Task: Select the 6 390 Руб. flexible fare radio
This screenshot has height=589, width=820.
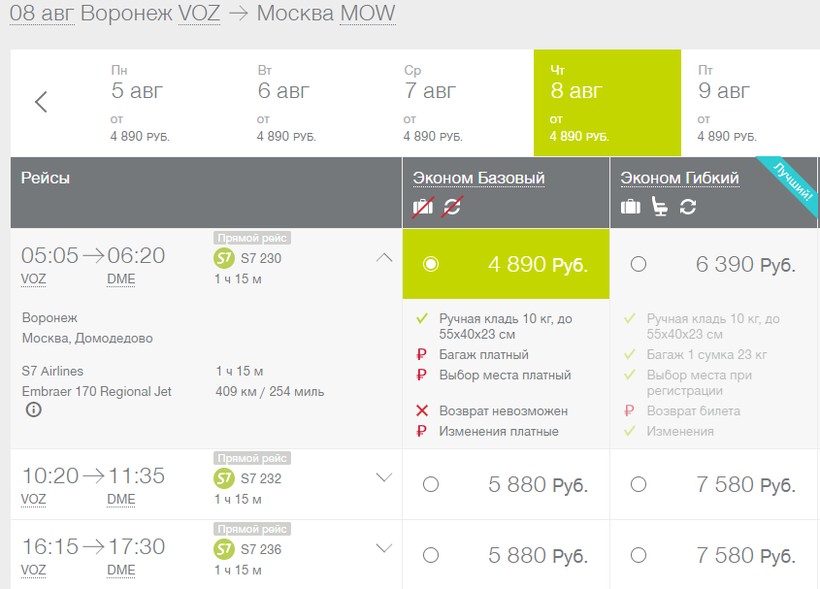Action: point(638,264)
